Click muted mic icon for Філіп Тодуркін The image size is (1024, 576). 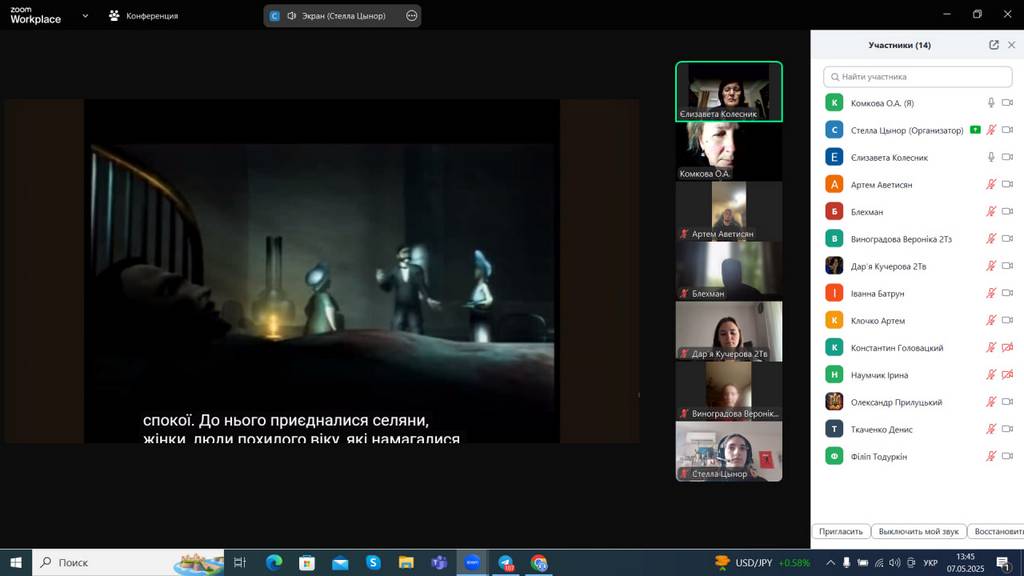pyautogui.click(x=991, y=456)
